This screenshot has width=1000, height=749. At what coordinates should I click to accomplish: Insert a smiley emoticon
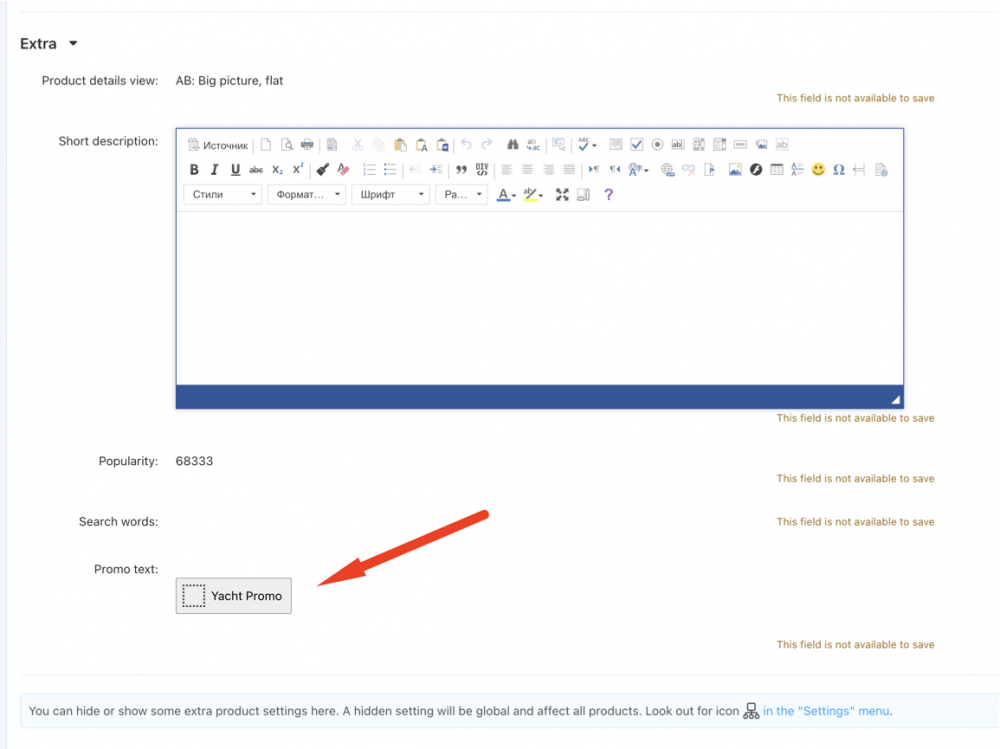click(x=818, y=170)
